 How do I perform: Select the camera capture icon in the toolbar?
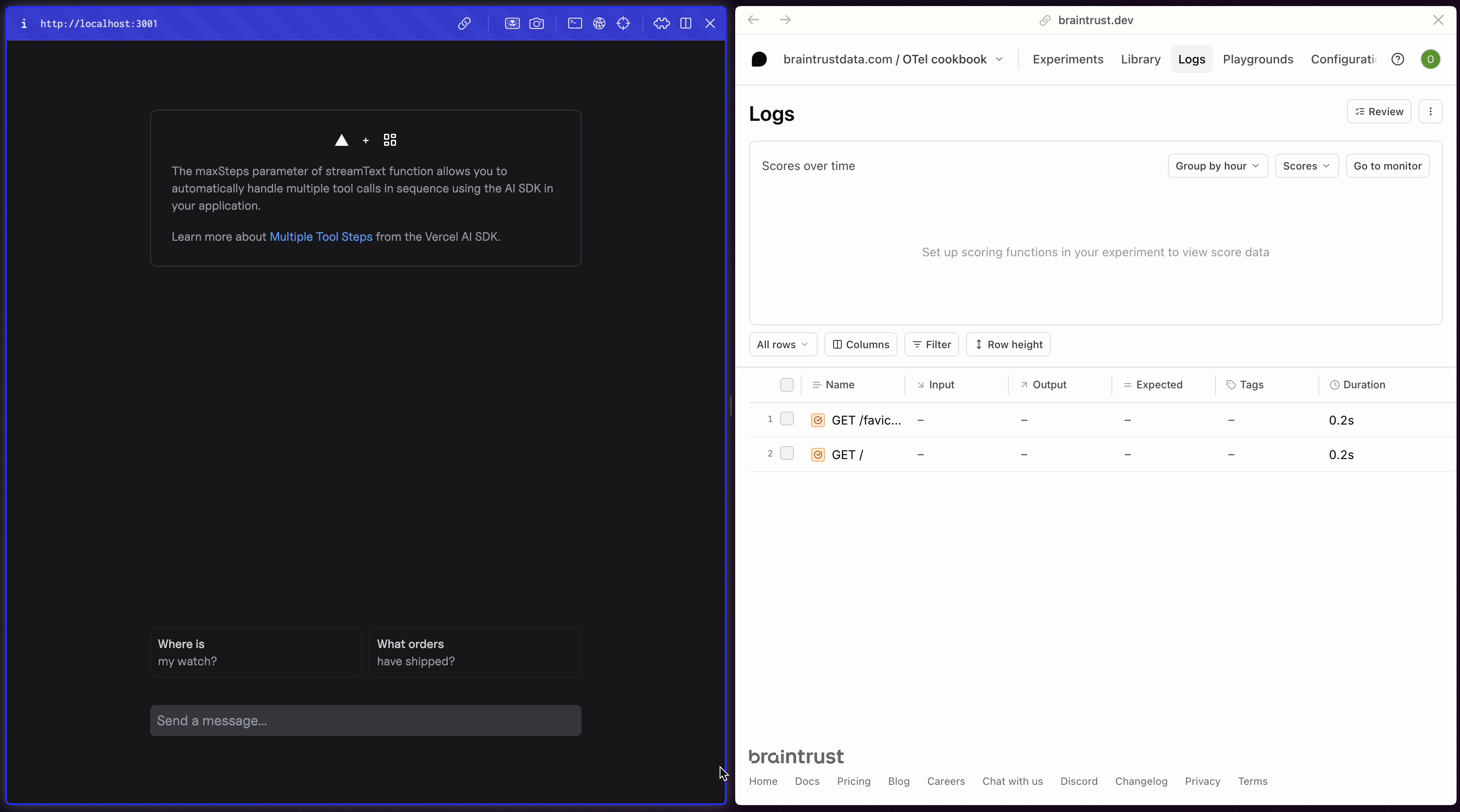(x=537, y=24)
